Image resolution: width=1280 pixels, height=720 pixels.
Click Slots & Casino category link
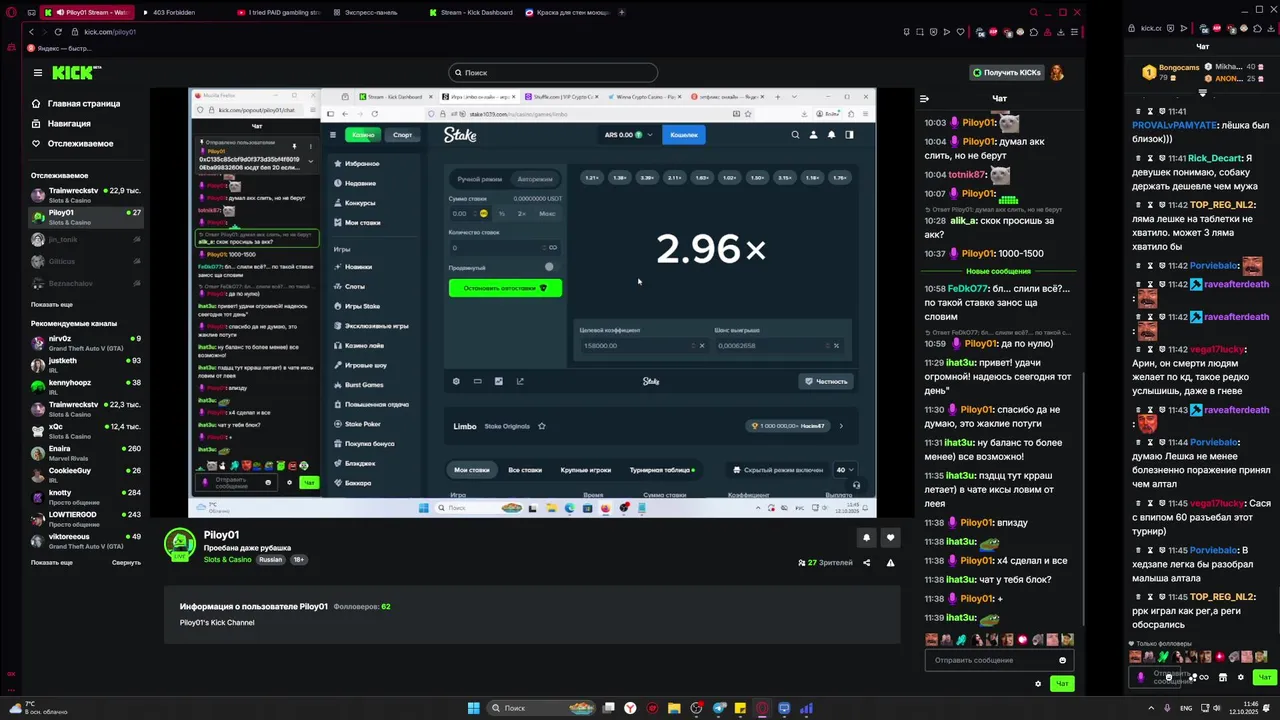tap(228, 560)
